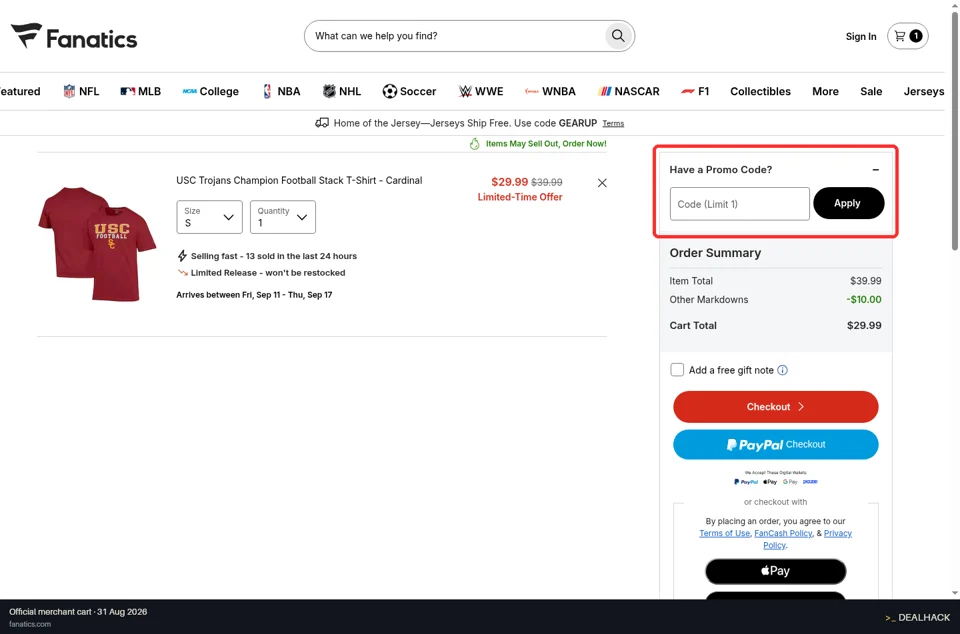The width and height of the screenshot is (960, 634).
Task: Click the fanatics.com footer text
Action: [x=30, y=624]
